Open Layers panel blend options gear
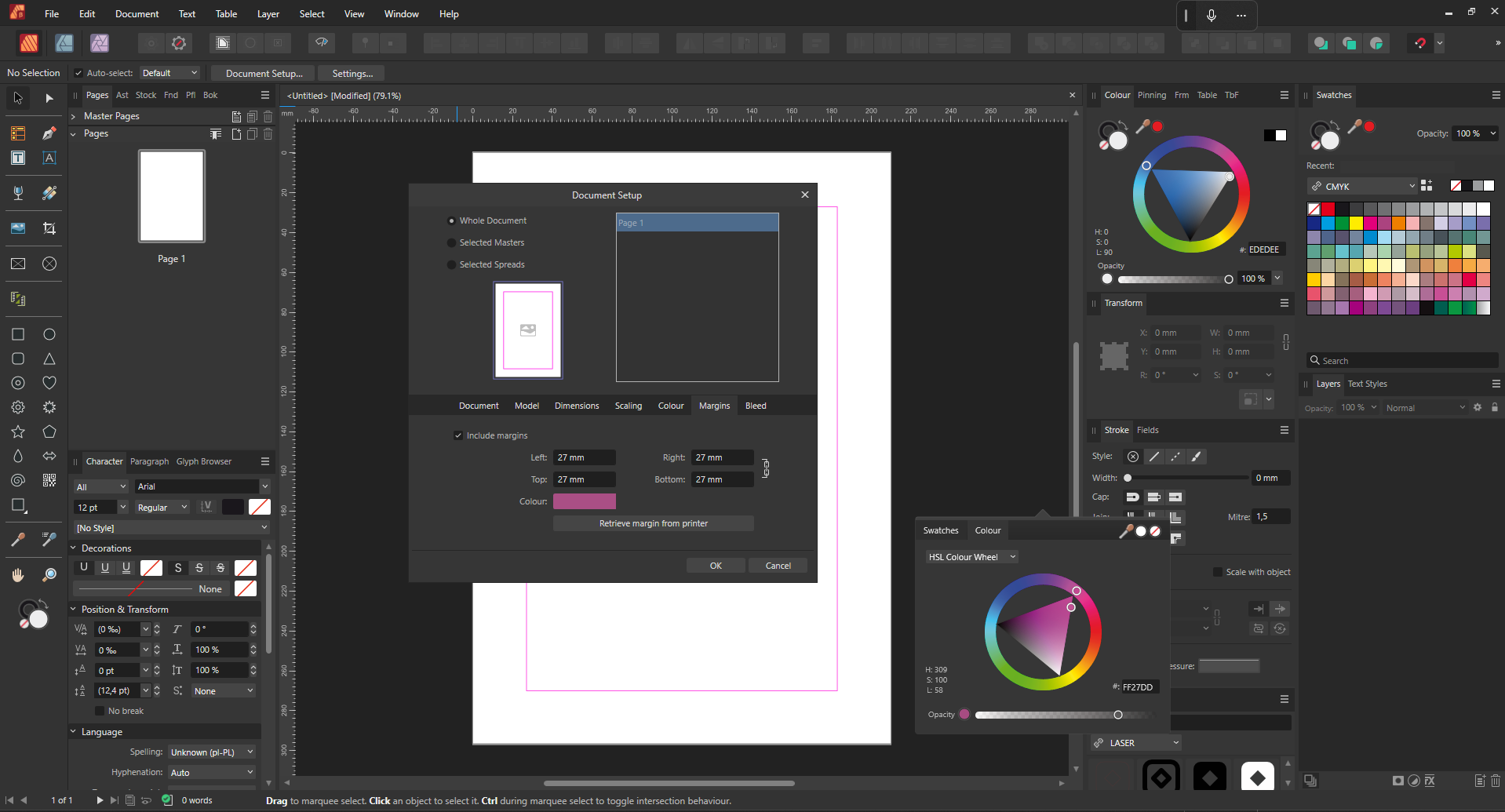Viewport: 1505px width, 812px height. 1478,407
